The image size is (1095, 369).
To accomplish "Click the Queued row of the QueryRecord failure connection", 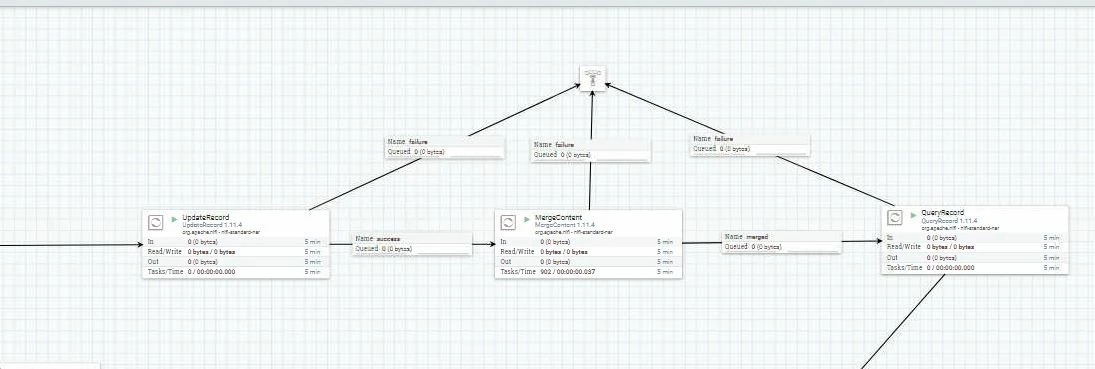I will click(x=750, y=149).
